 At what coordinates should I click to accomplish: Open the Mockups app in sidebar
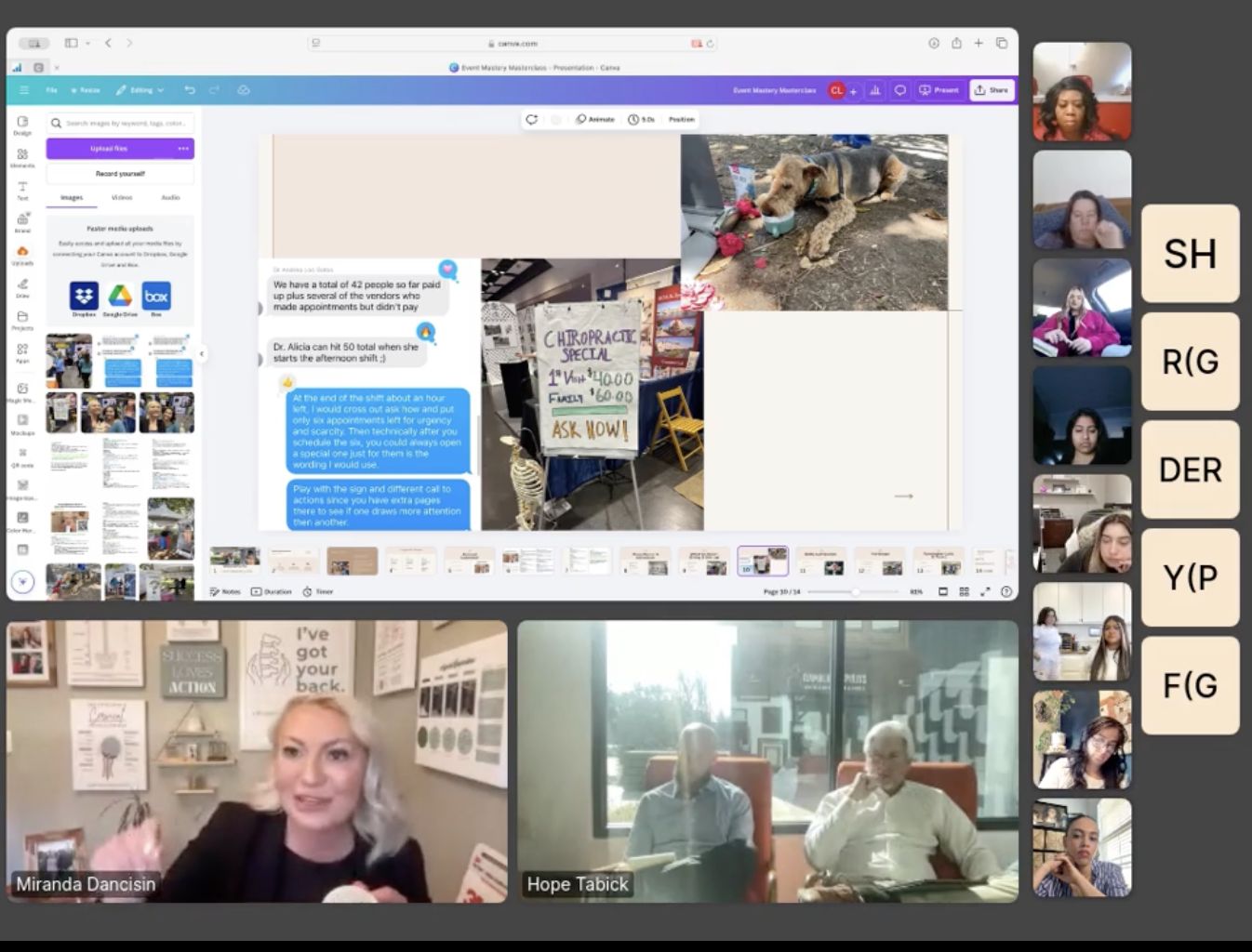[x=22, y=425]
